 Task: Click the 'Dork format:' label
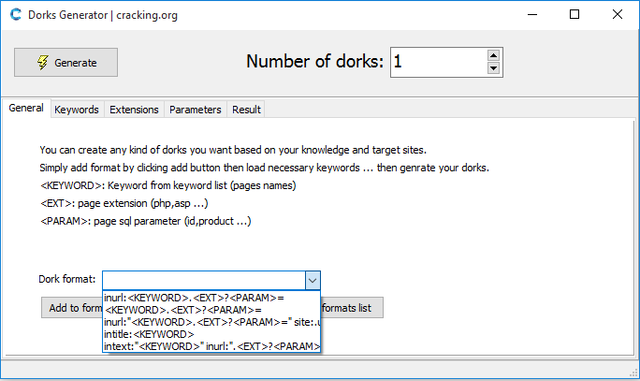pyautogui.click(x=67, y=279)
